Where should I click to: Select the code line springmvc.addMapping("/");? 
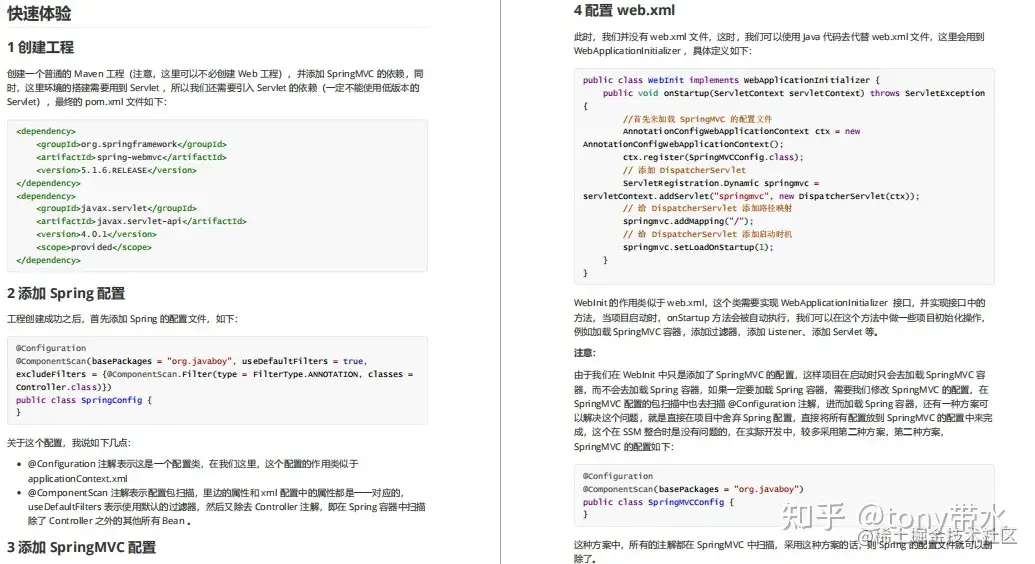(x=688, y=221)
